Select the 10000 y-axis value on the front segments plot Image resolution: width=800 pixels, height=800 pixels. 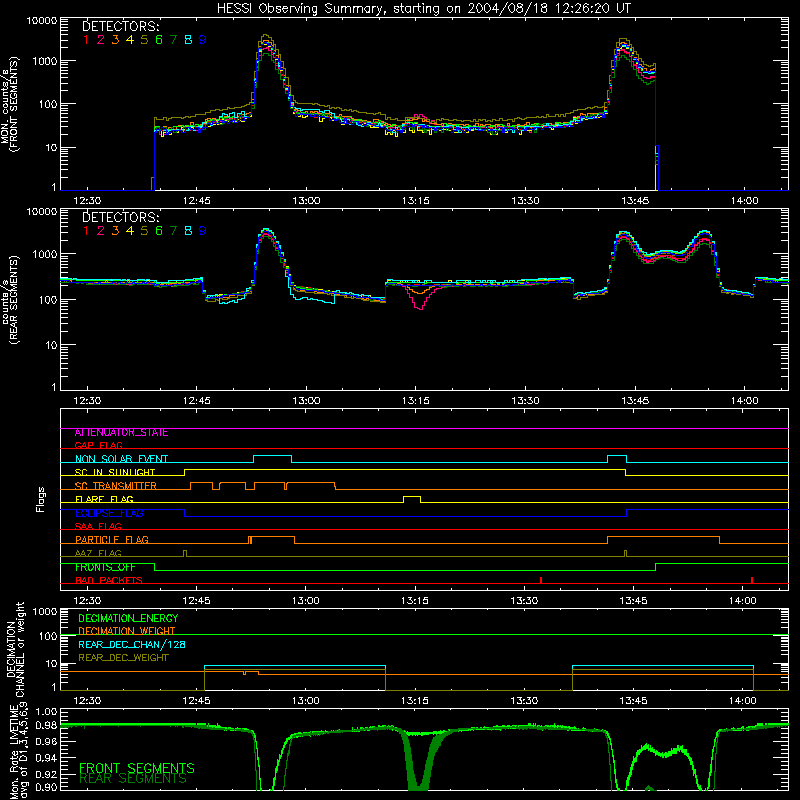(x=42, y=20)
